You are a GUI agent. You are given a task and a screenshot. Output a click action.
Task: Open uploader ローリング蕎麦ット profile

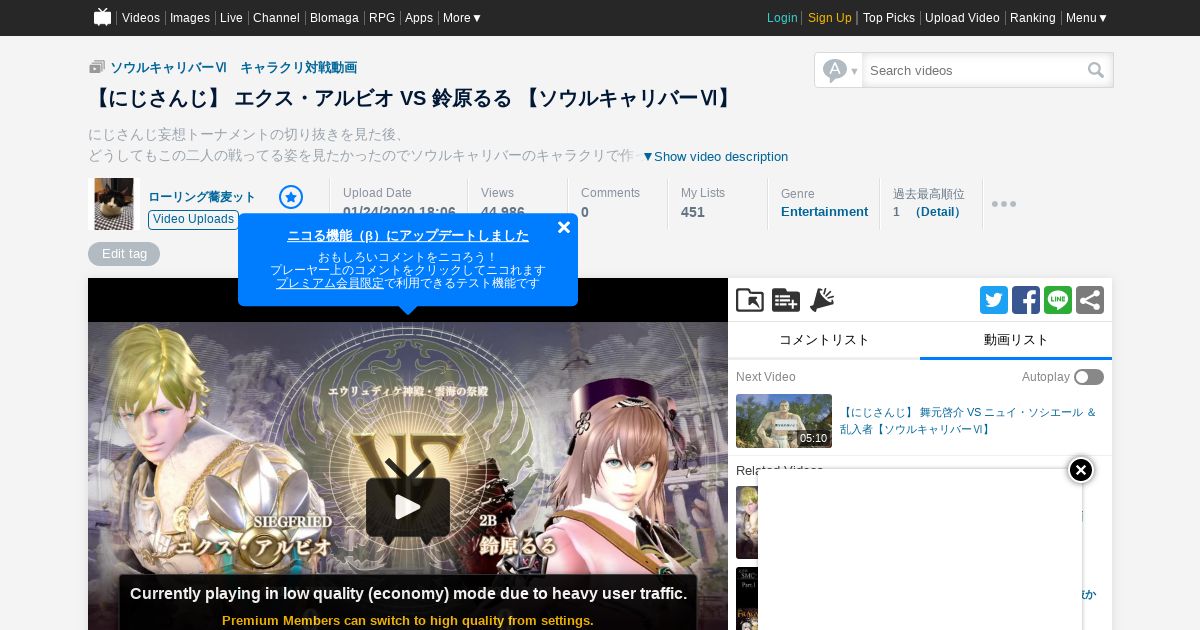coord(202,197)
